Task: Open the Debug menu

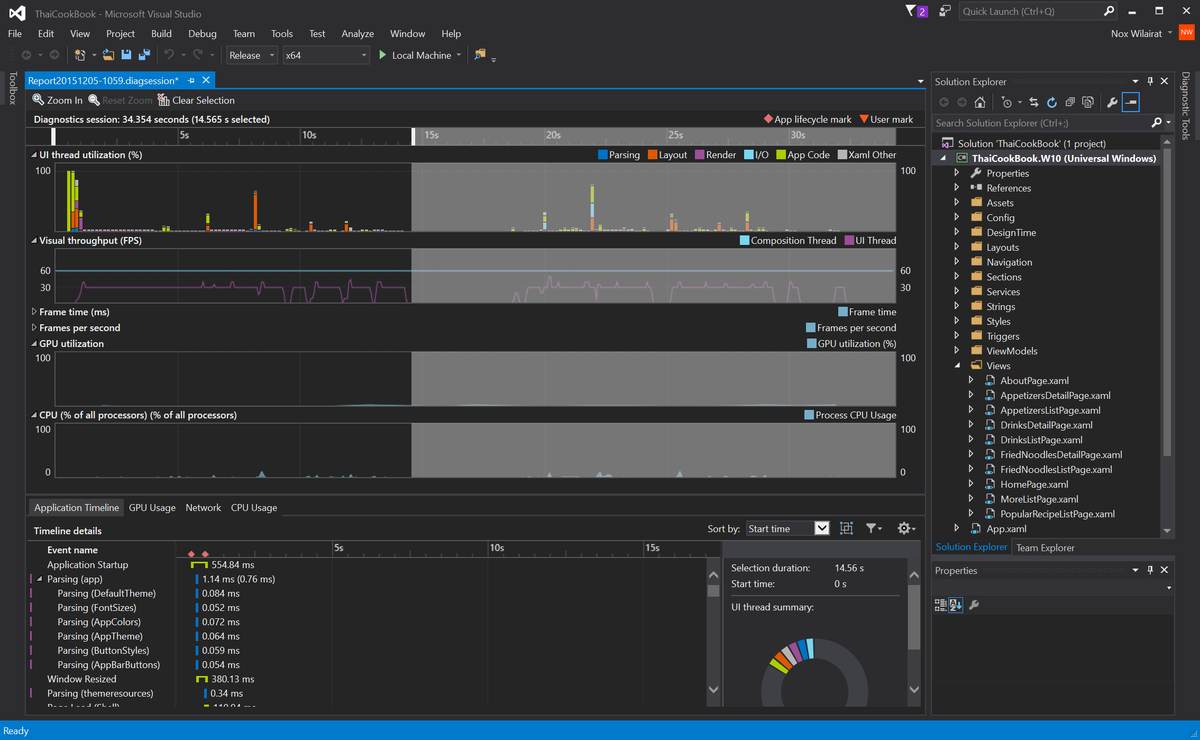Action: pyautogui.click(x=202, y=33)
